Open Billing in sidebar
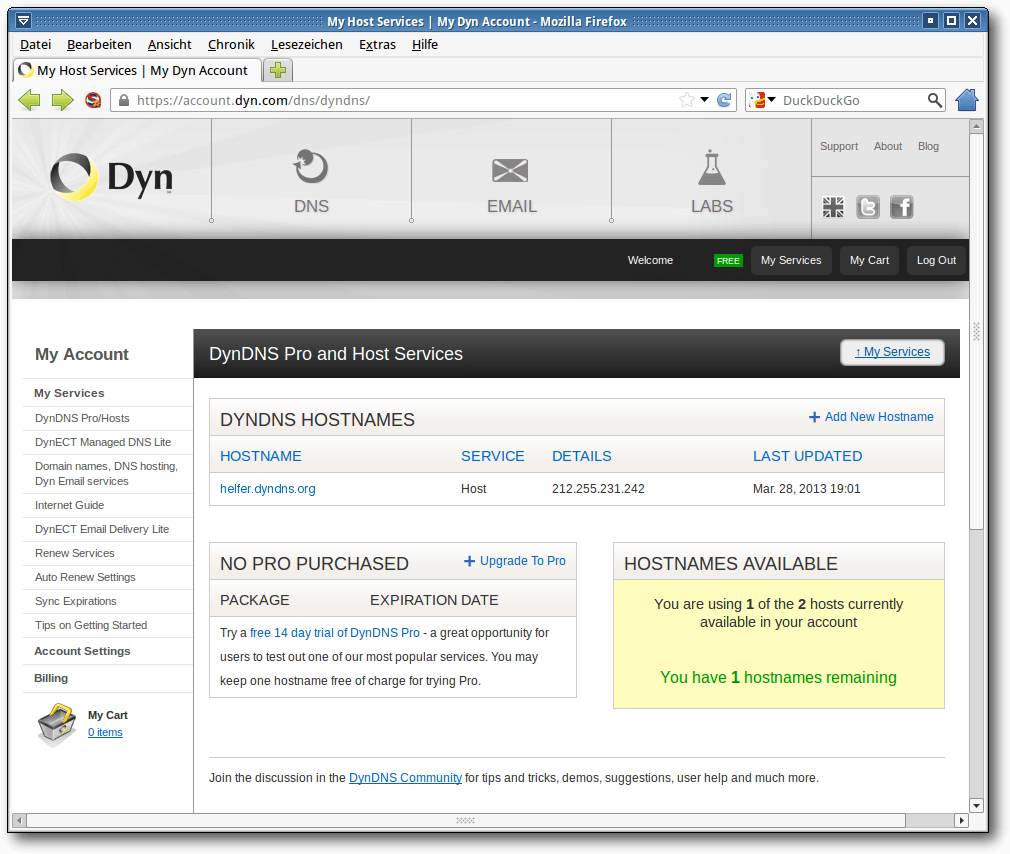This screenshot has height=854, width=1010. click(x=51, y=678)
